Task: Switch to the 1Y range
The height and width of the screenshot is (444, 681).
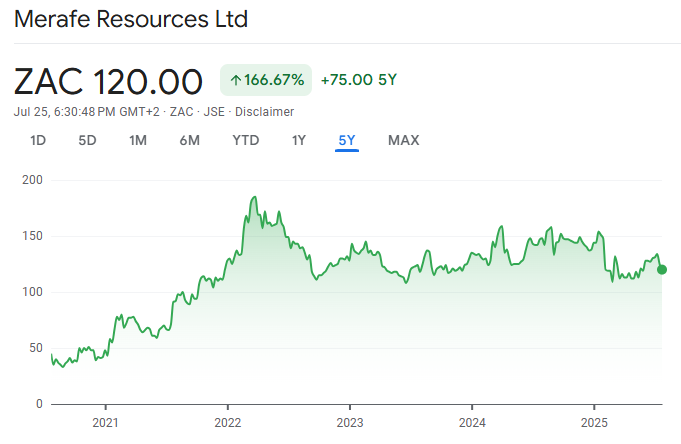Action: click(299, 140)
